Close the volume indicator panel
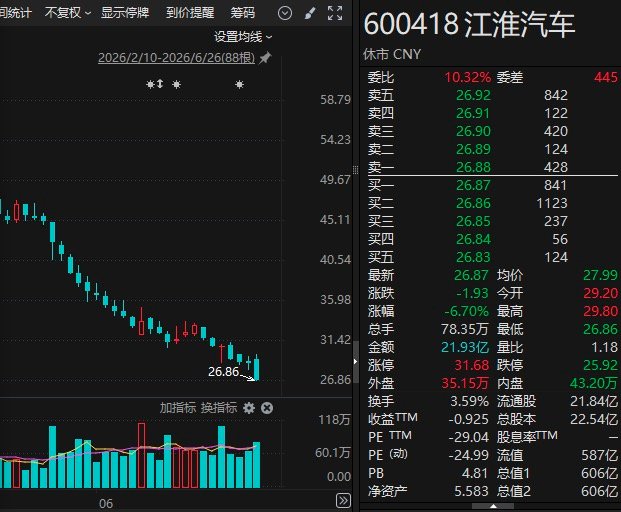The width and height of the screenshot is (621, 512). click(267, 408)
